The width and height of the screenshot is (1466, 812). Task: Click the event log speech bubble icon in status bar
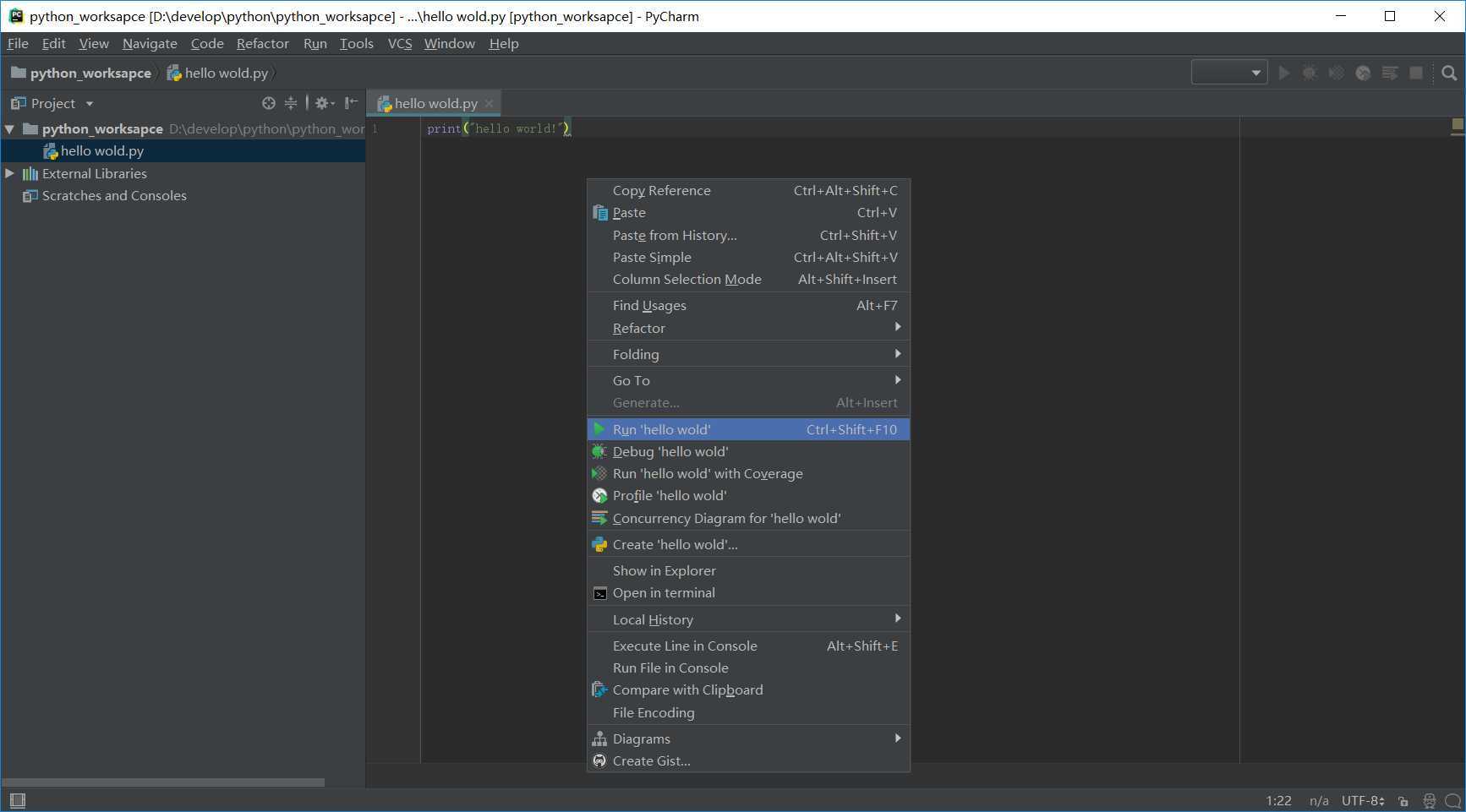tap(1453, 801)
